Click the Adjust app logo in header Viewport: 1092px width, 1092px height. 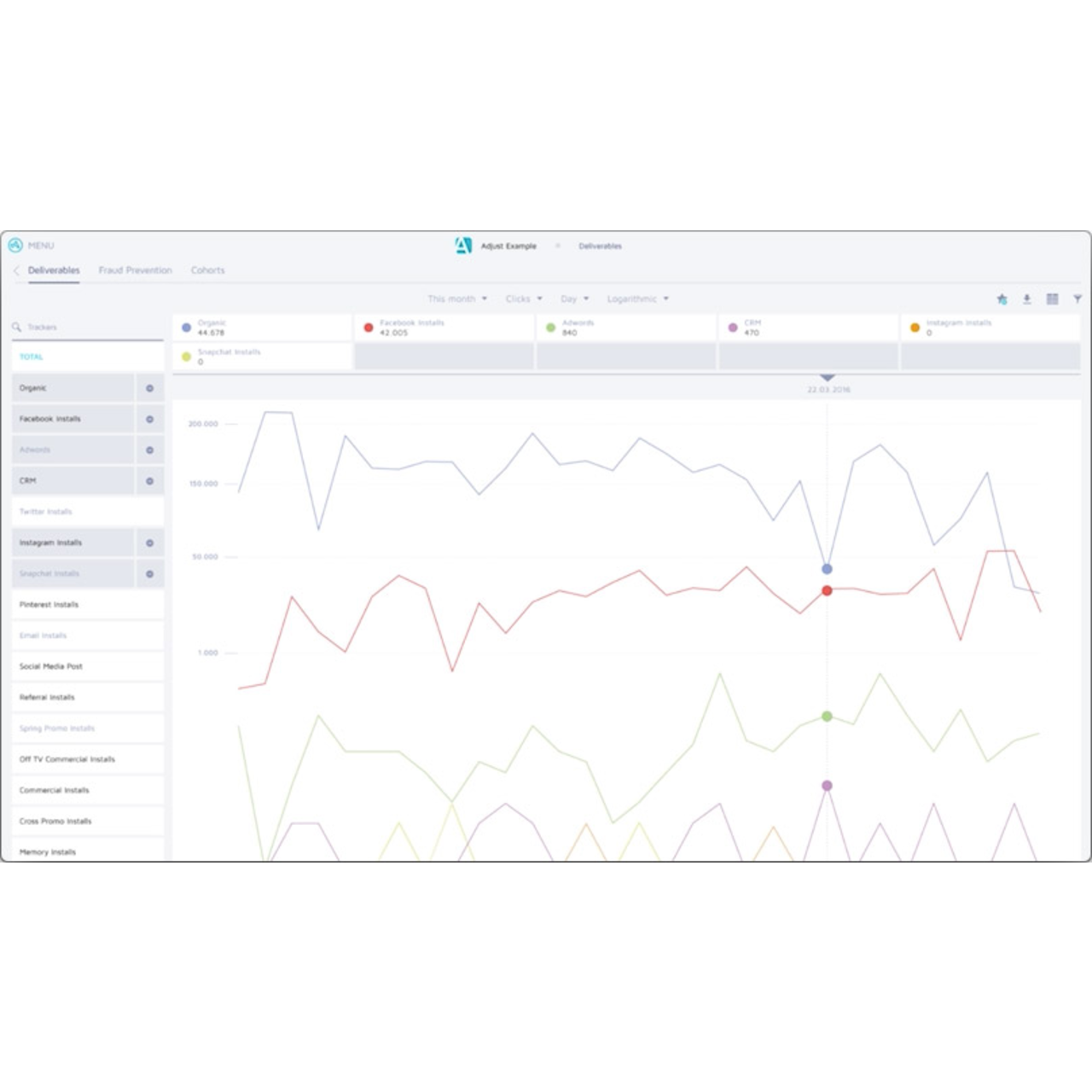(463, 246)
